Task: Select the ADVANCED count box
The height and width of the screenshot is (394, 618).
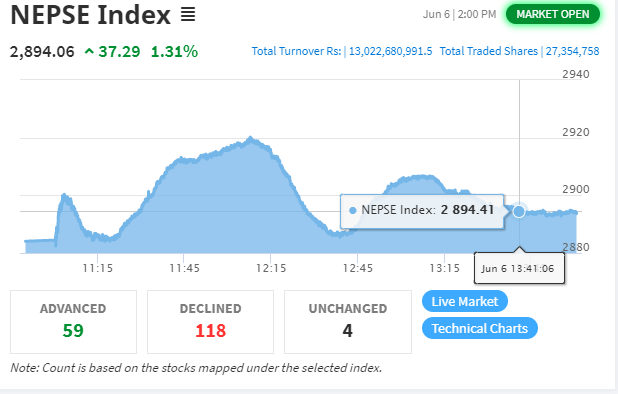Action: pos(73,322)
